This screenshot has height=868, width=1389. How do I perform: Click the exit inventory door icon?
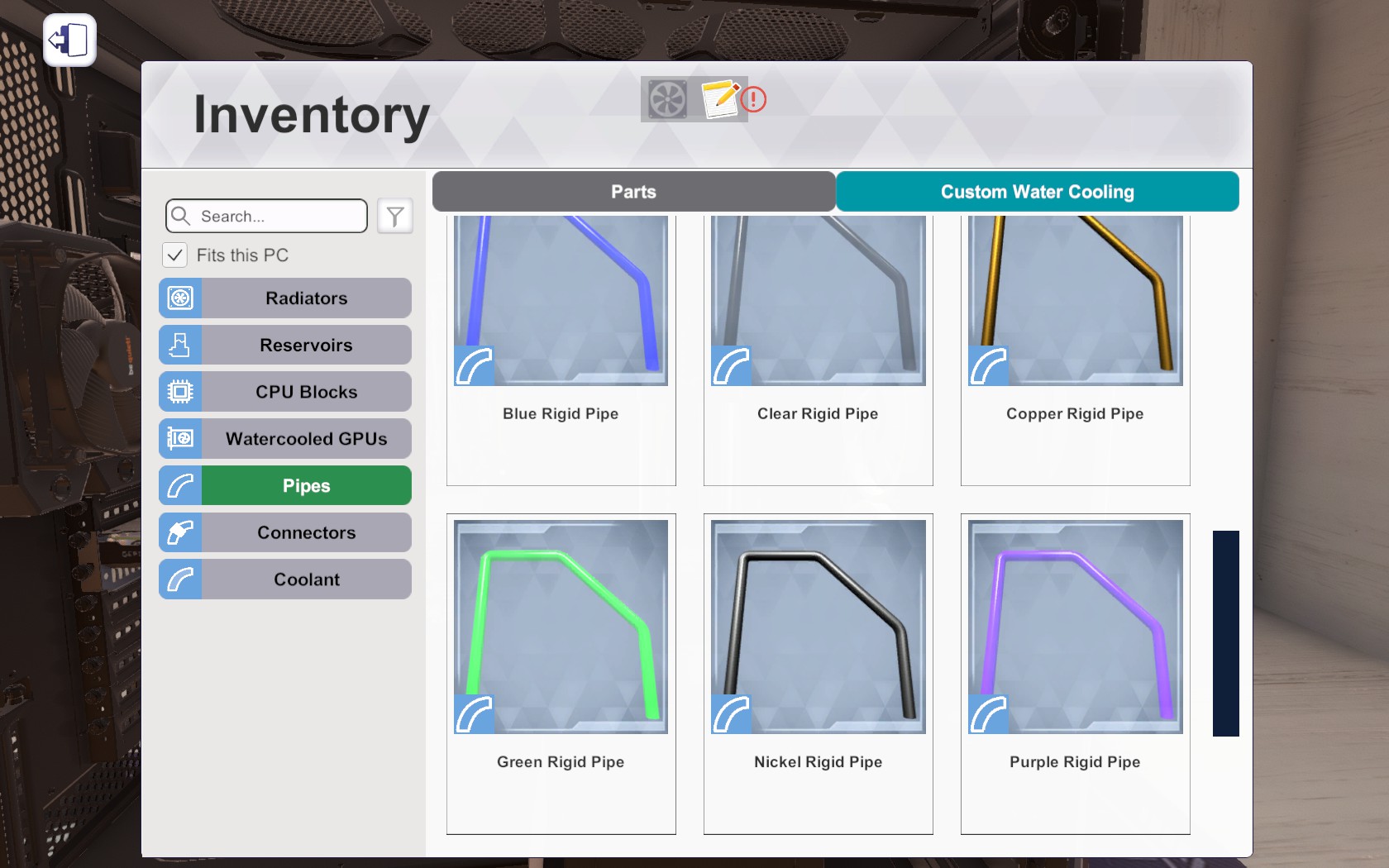[x=69, y=40]
